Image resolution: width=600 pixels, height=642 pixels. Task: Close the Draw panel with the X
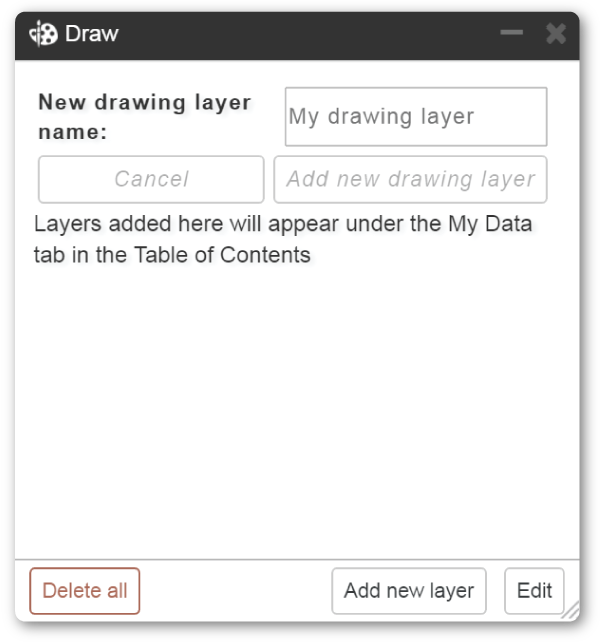pyautogui.click(x=556, y=34)
